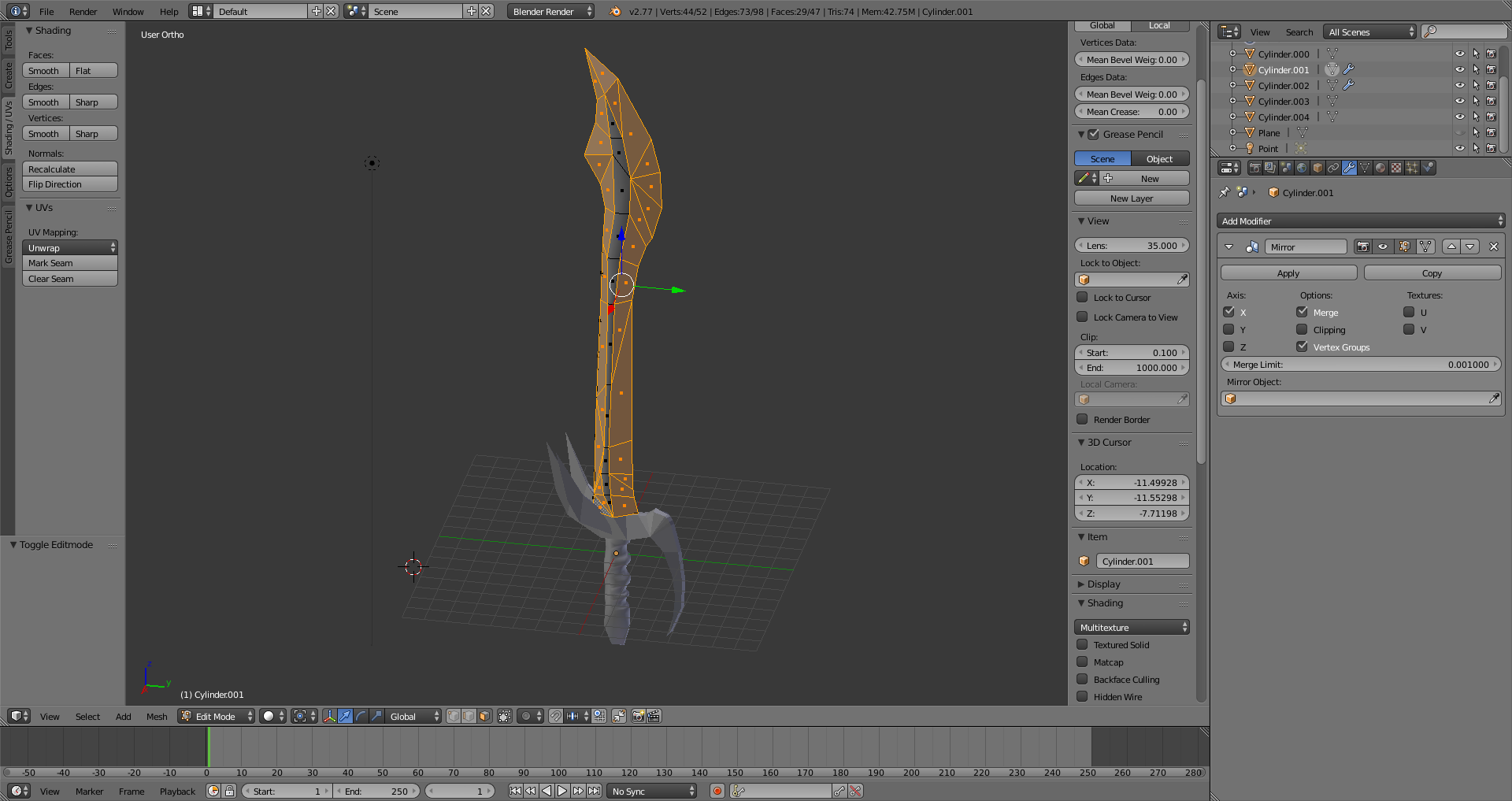Image resolution: width=1512 pixels, height=801 pixels.
Task: Click OpenGL render image camera icon
Action: pos(639,716)
